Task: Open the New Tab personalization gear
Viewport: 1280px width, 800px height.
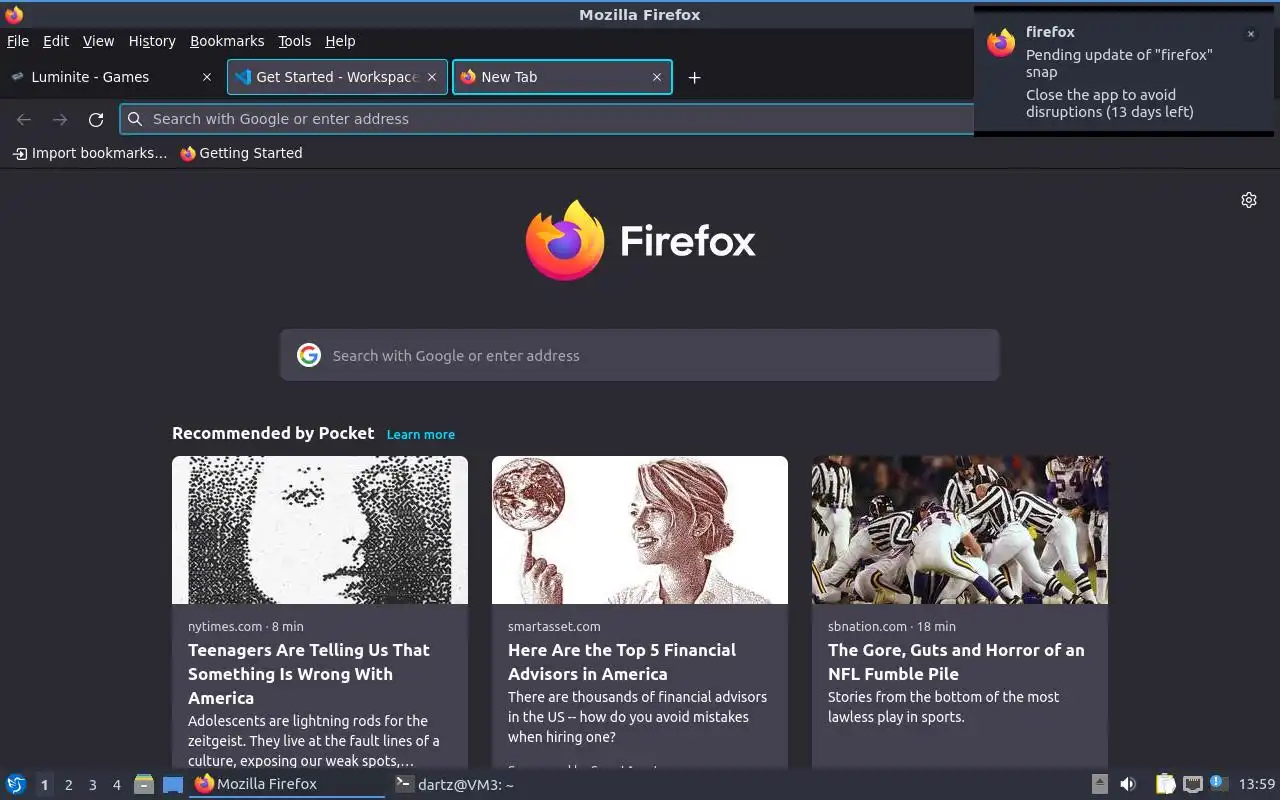Action: click(1249, 200)
